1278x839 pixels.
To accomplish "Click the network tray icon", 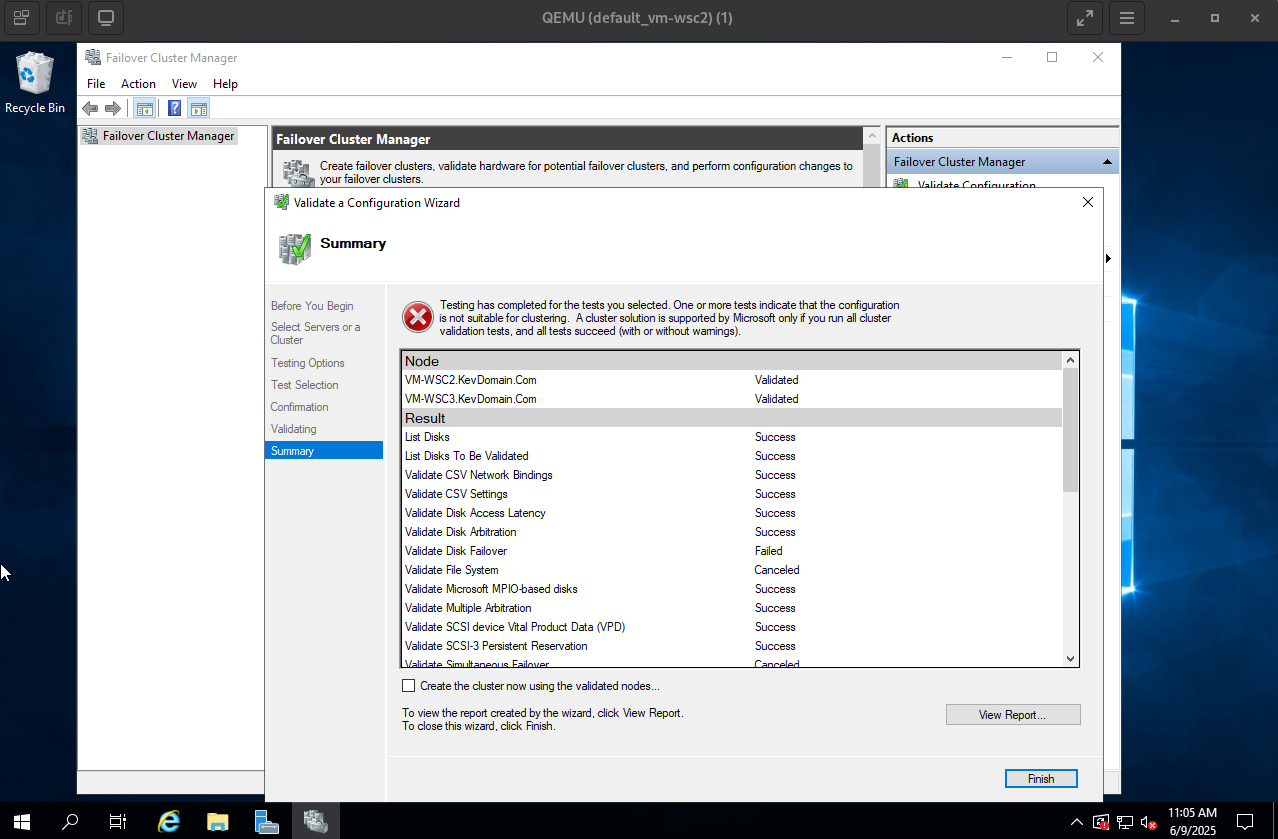I will coord(1125,822).
